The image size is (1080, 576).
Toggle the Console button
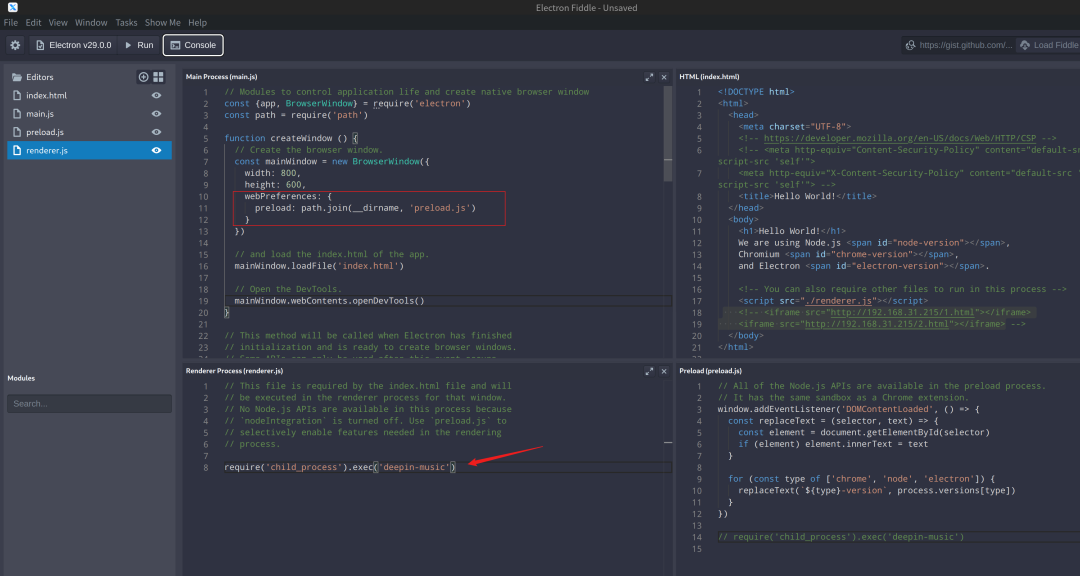pos(193,45)
